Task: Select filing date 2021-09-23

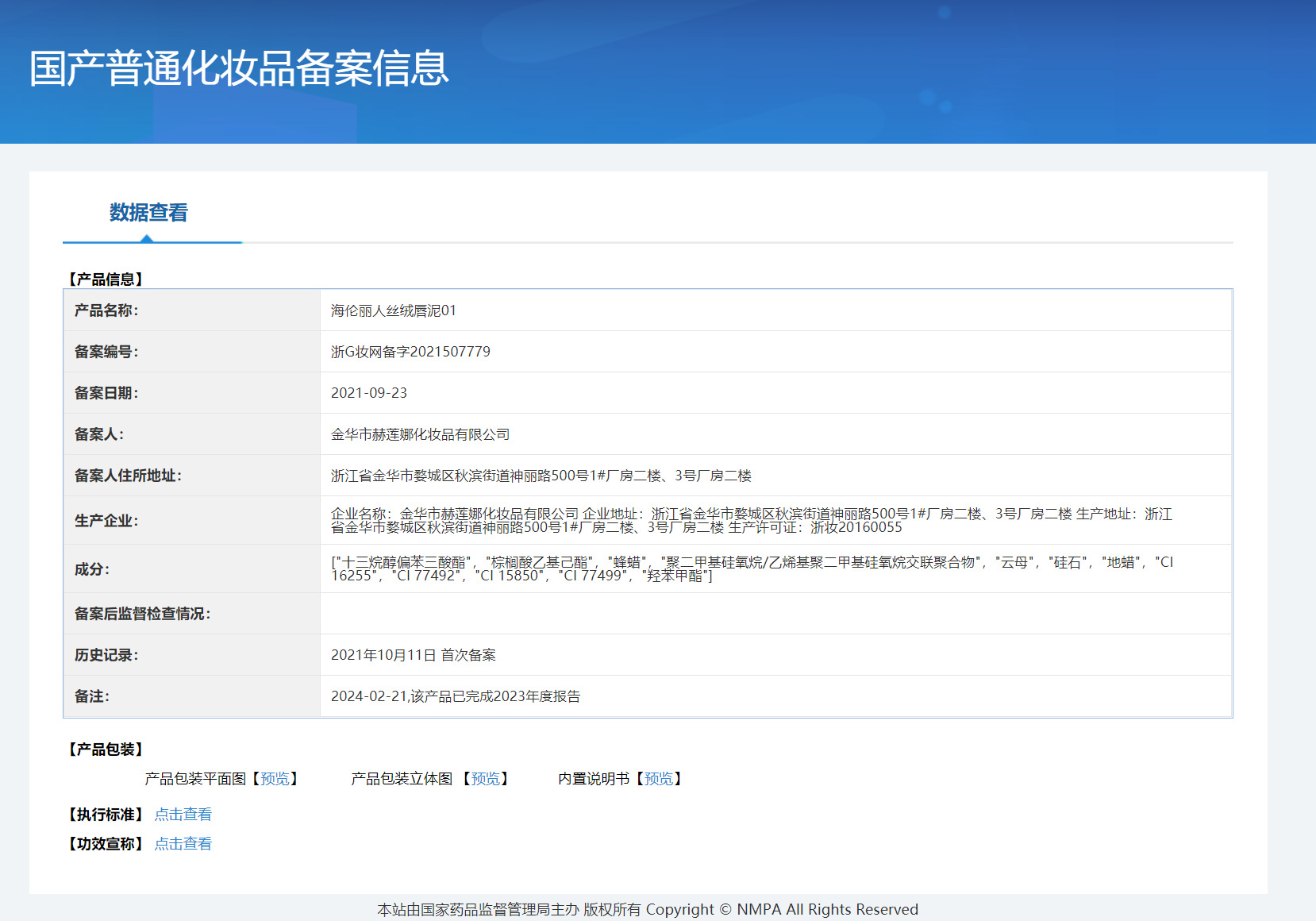Action: point(369,393)
